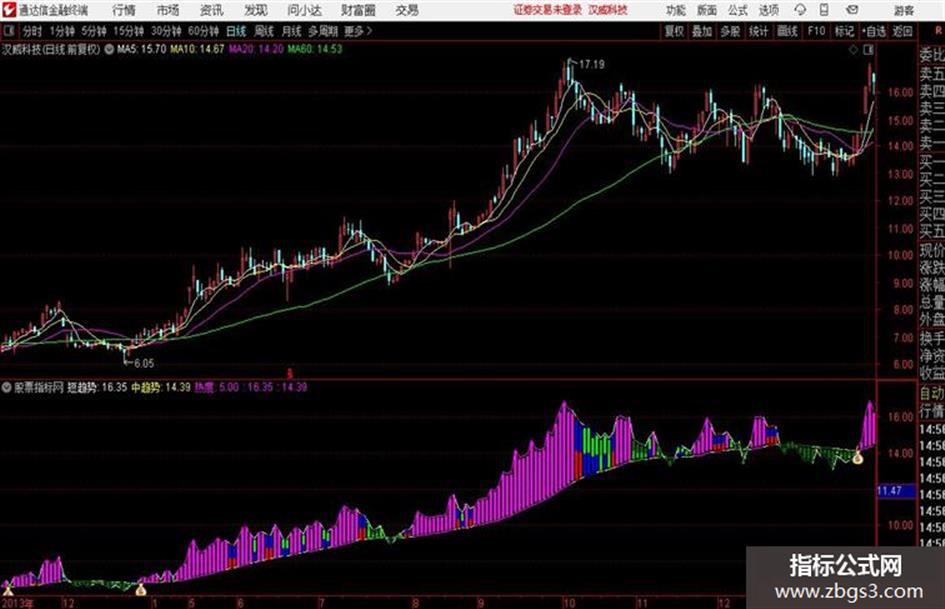Switch to 月线 monthly period tab
The height and width of the screenshot is (609, 945).
(x=291, y=31)
